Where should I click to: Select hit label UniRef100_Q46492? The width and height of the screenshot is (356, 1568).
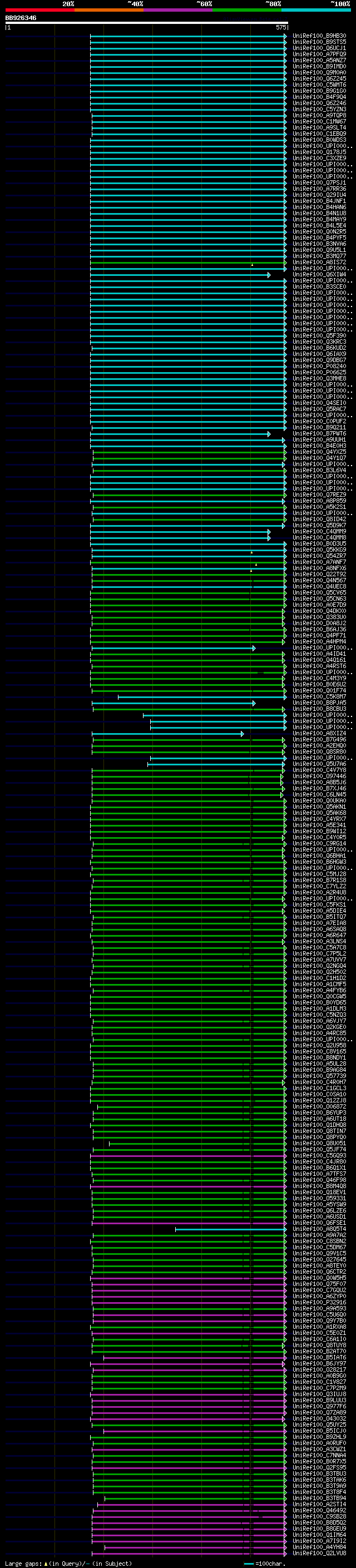pos(319,1510)
